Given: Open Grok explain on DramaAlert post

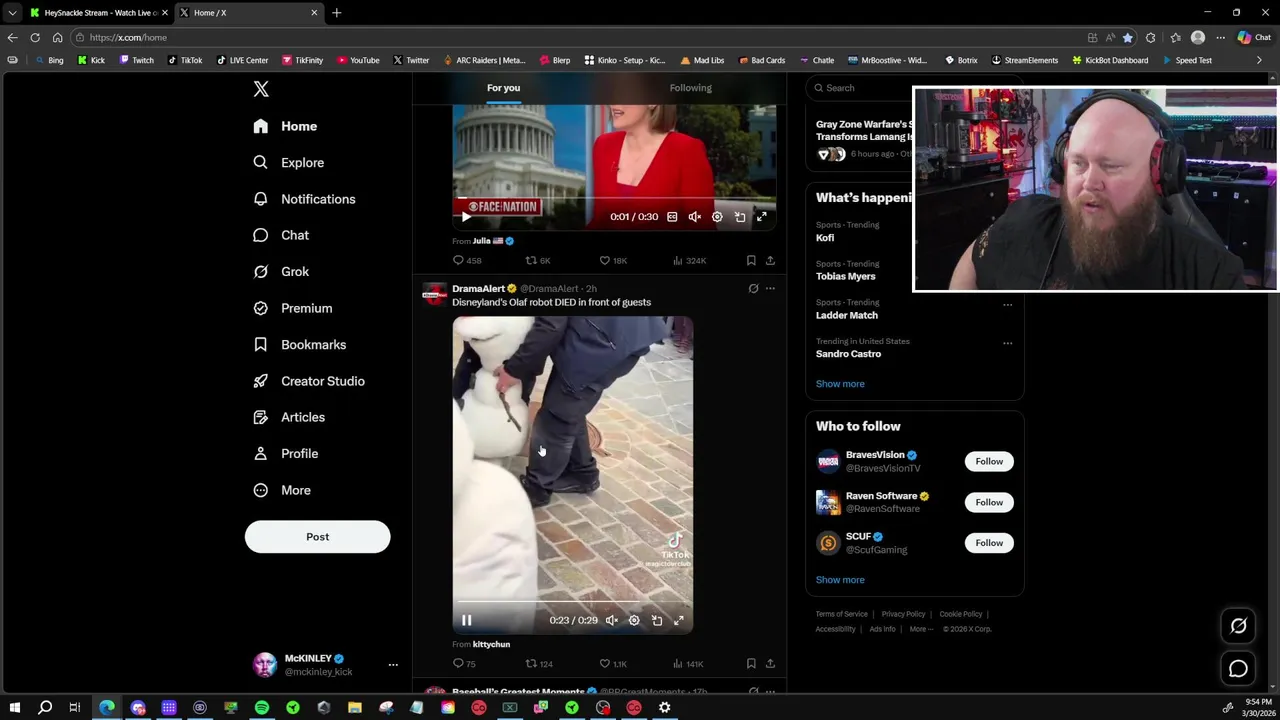Looking at the screenshot, I should coord(753,288).
